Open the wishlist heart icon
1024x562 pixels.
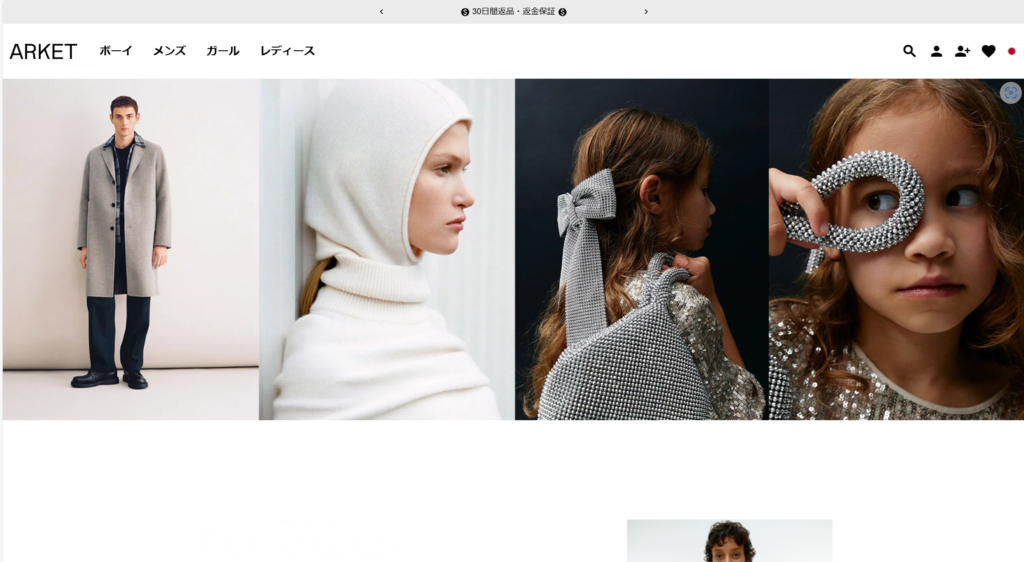tap(988, 51)
